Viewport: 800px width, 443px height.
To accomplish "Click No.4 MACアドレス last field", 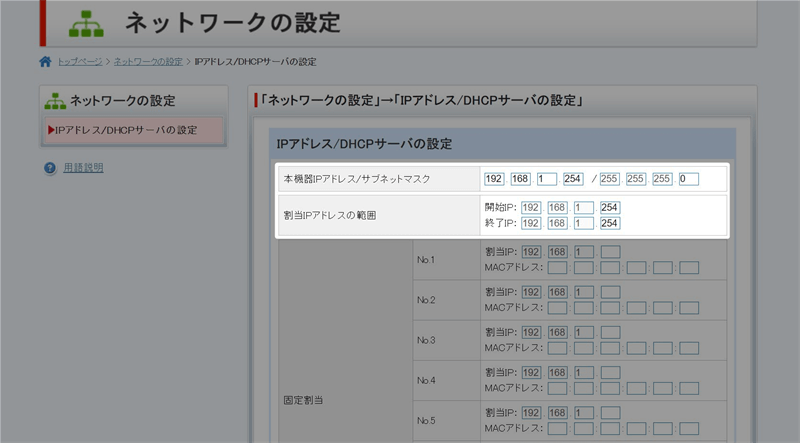I will 689,388.
